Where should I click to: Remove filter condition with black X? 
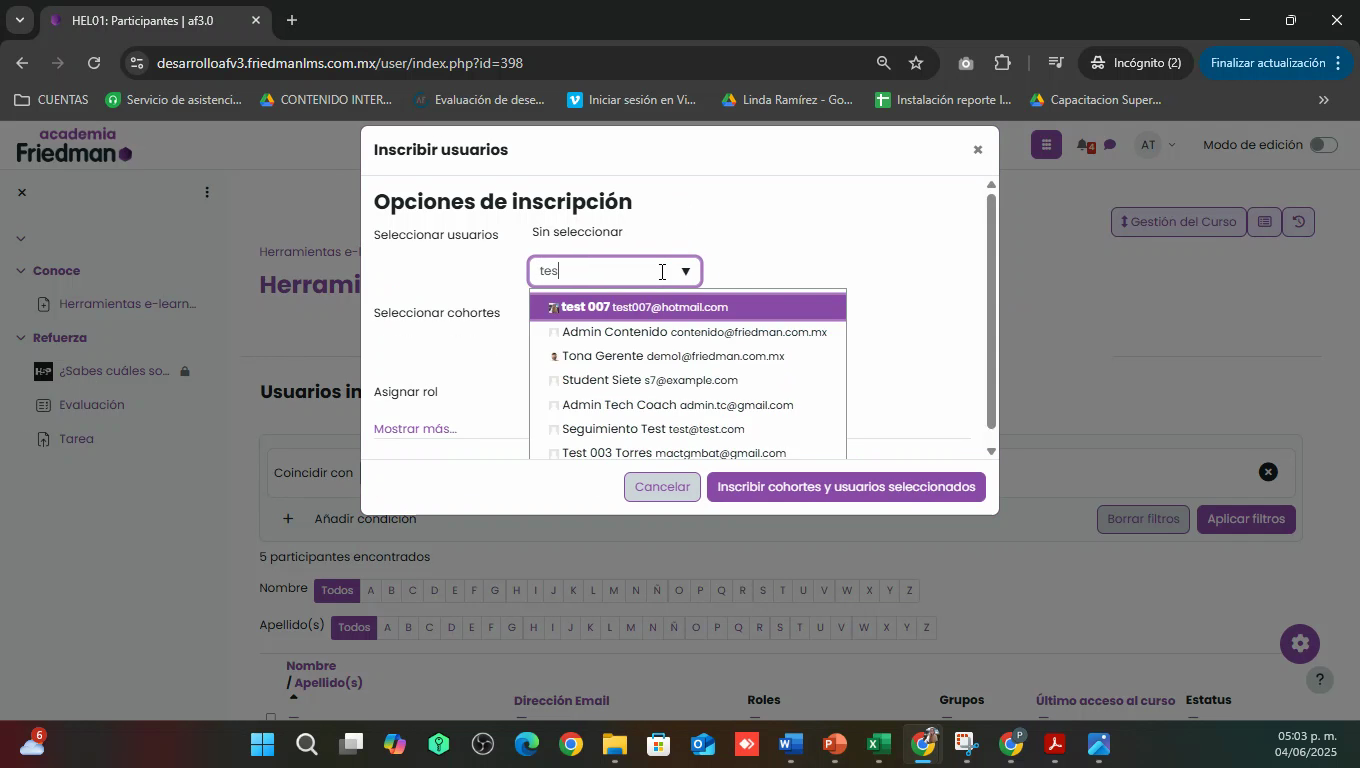[x=1268, y=472]
